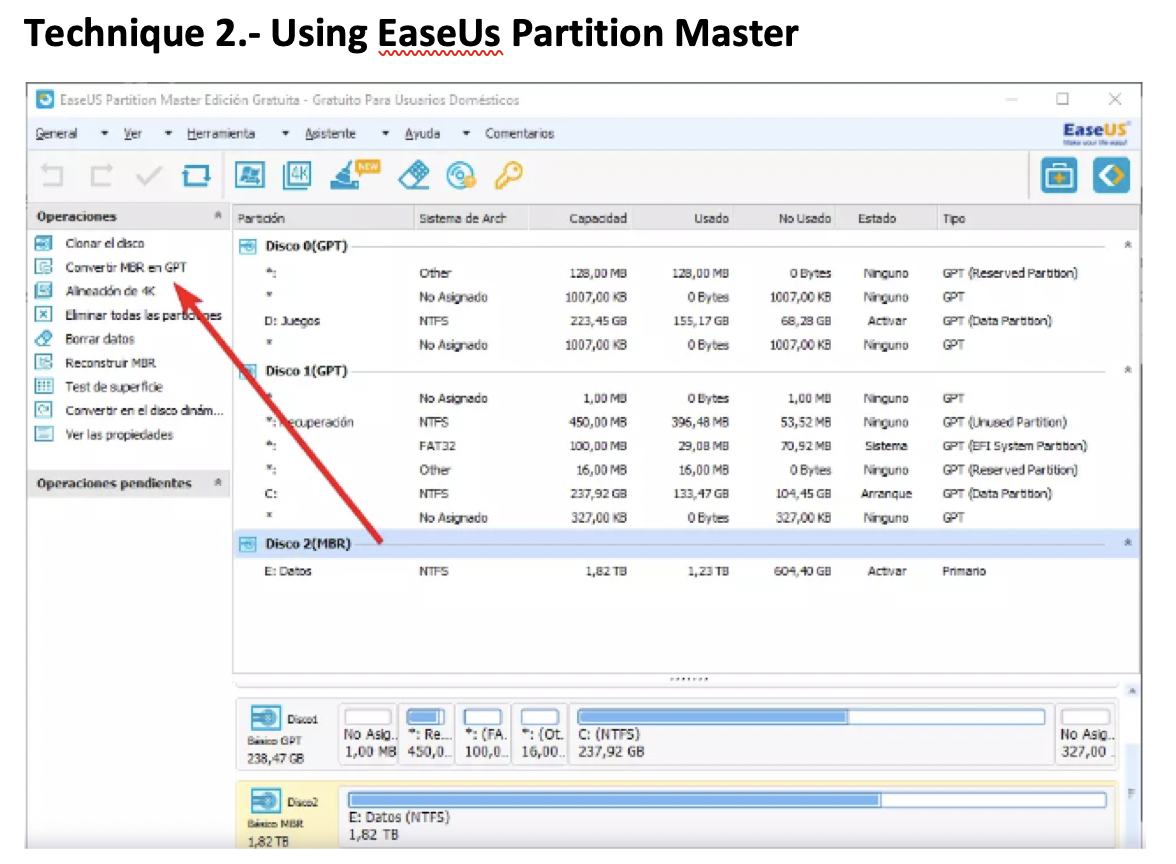Open the 4K alignment toolbar icon
Viewport: 1176px width, 864px height.
click(297, 176)
